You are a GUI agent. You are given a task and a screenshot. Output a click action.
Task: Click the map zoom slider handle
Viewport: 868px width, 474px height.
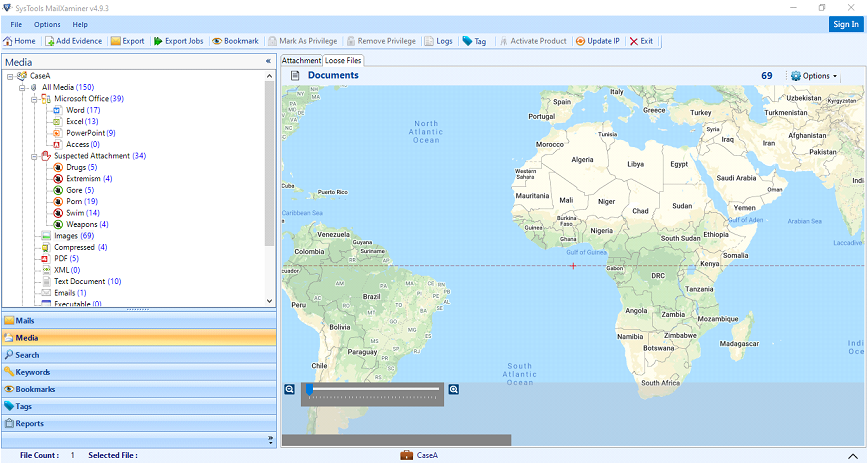(x=310, y=390)
